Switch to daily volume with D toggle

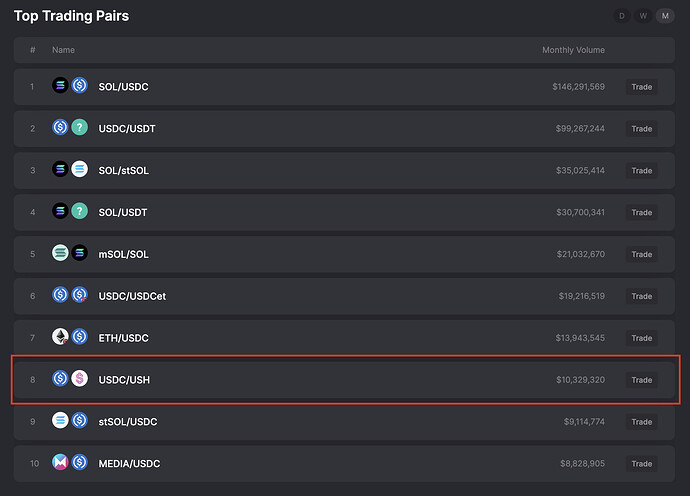click(x=622, y=16)
